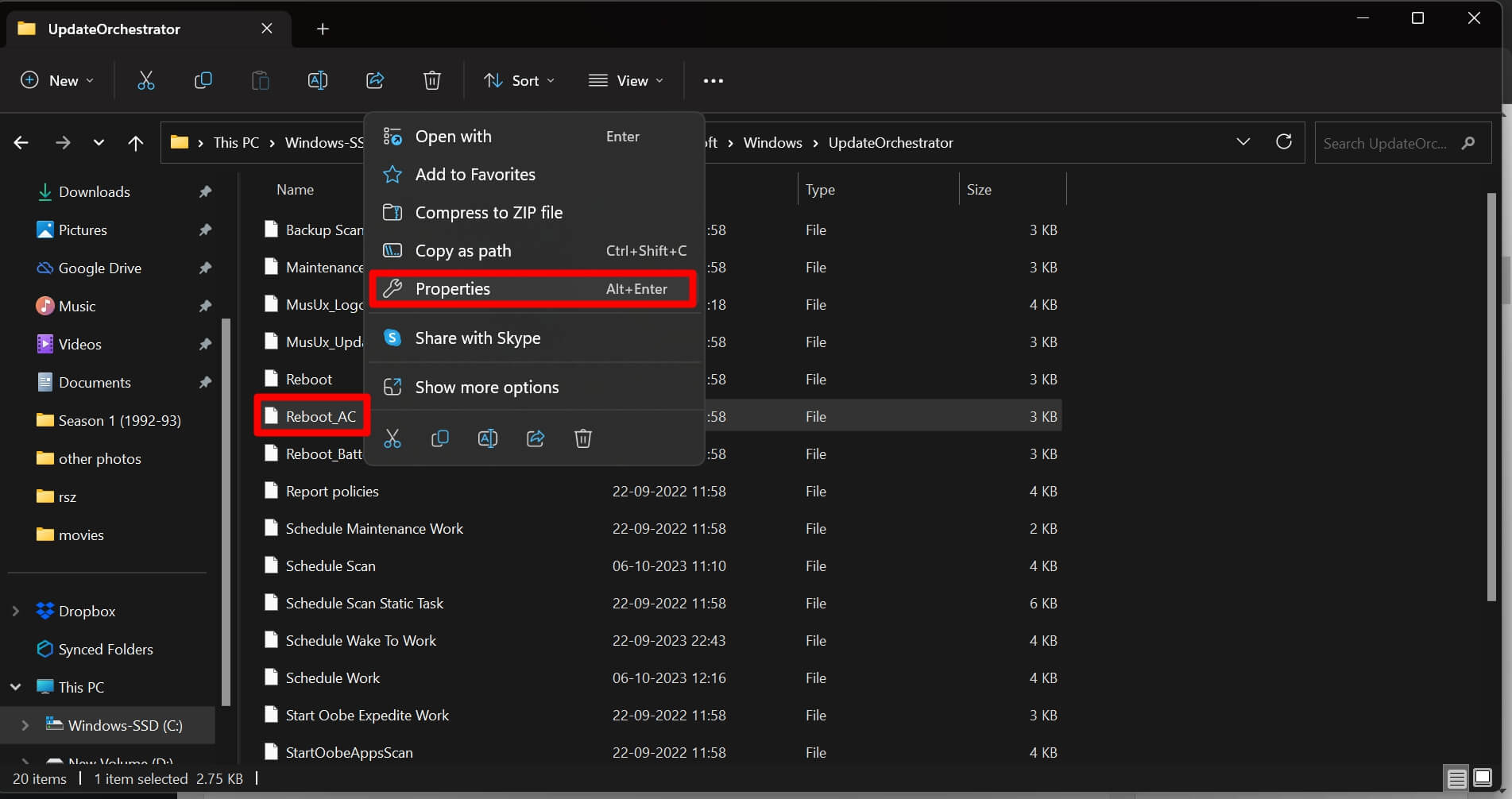
Task: Copy Reboot_AC with the toolbar copy icon
Action: pos(203,80)
